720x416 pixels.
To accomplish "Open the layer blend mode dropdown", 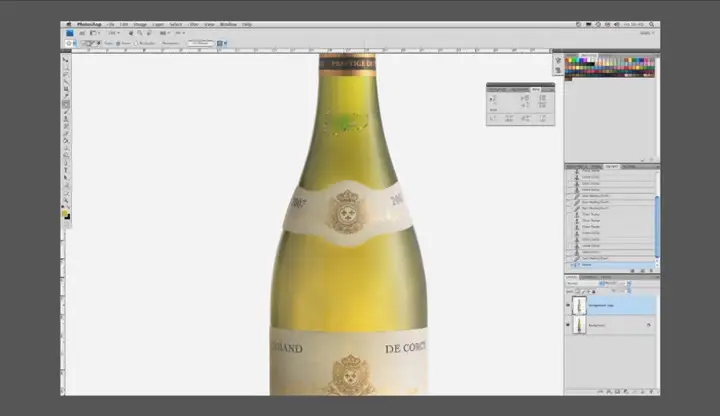I will 586,283.
